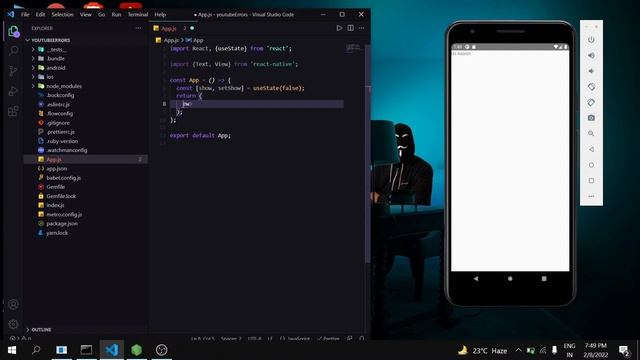
Task: Open the File menu
Action: [x=25, y=14]
